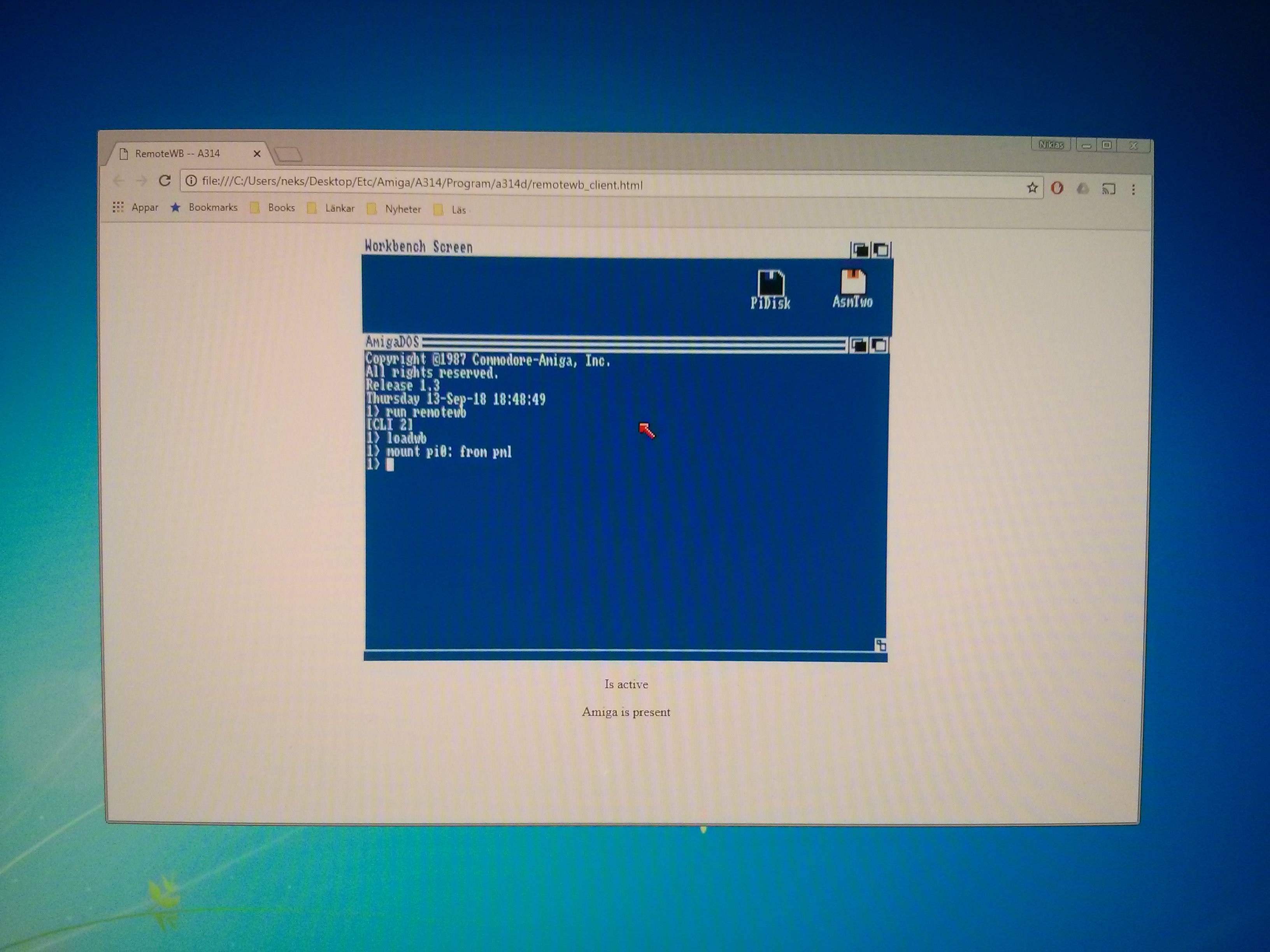Open a new browser tab
Image resolution: width=1270 pixels, height=952 pixels.
coord(288,154)
